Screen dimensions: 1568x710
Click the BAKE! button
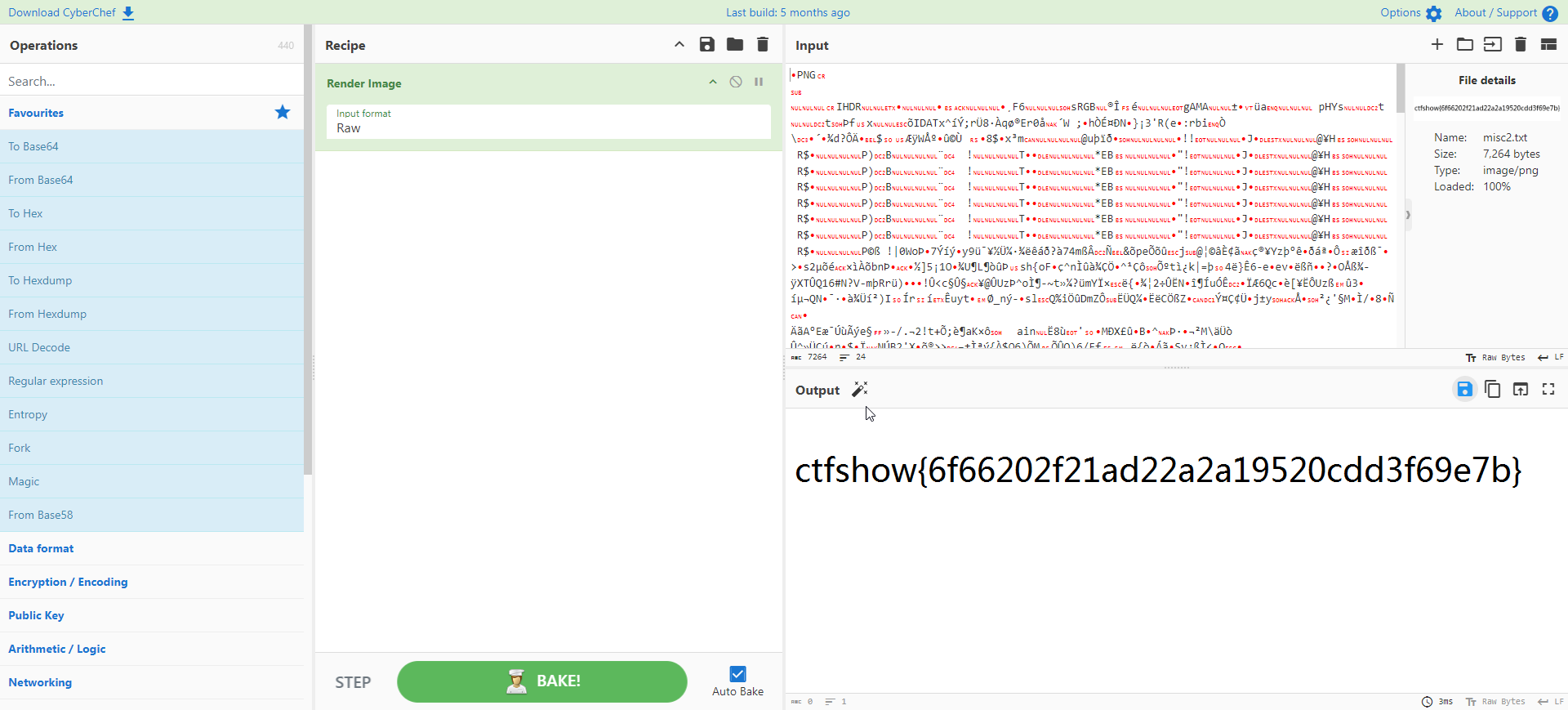[x=542, y=681]
